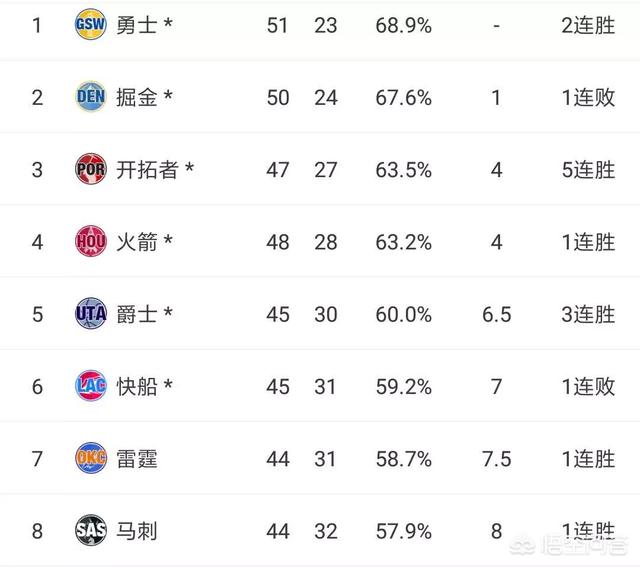Click the HOU Rockets team logo
Screen dimensions: 640x567
(91, 241)
